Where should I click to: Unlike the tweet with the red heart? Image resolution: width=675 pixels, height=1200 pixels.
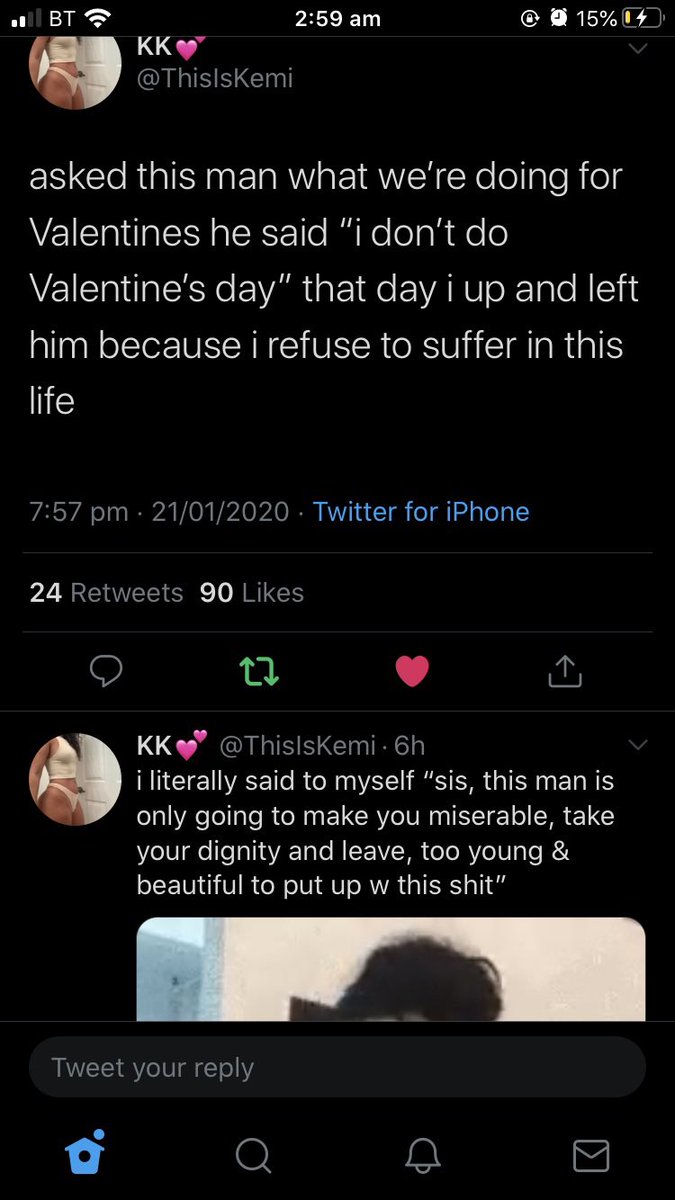[x=412, y=672]
